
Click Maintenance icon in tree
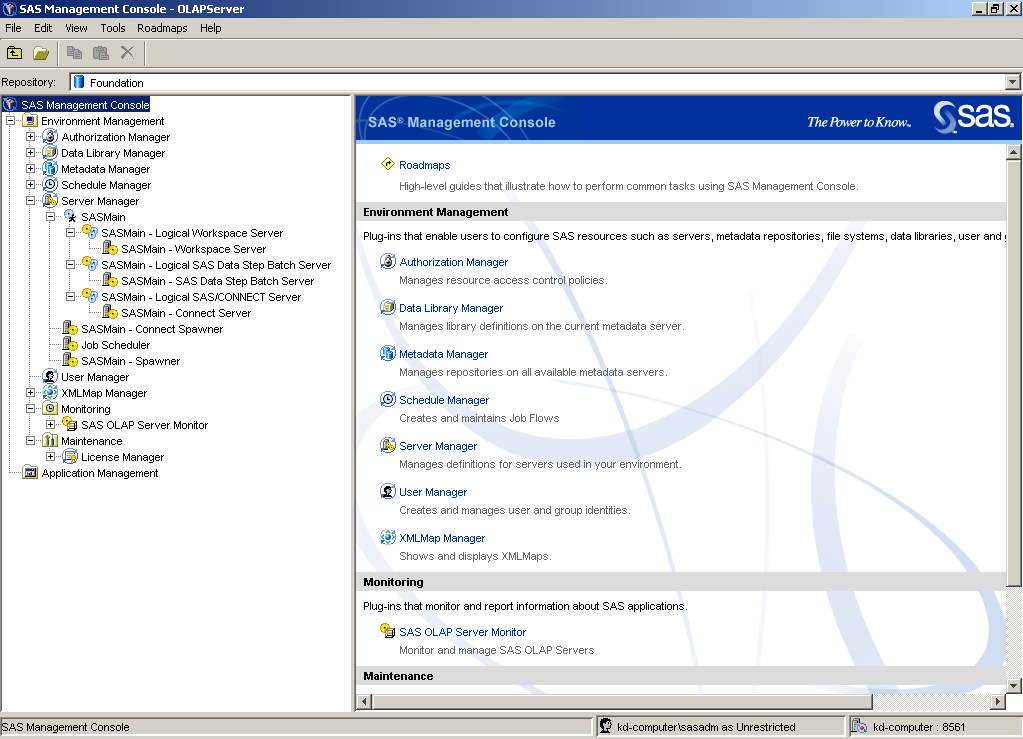50,441
